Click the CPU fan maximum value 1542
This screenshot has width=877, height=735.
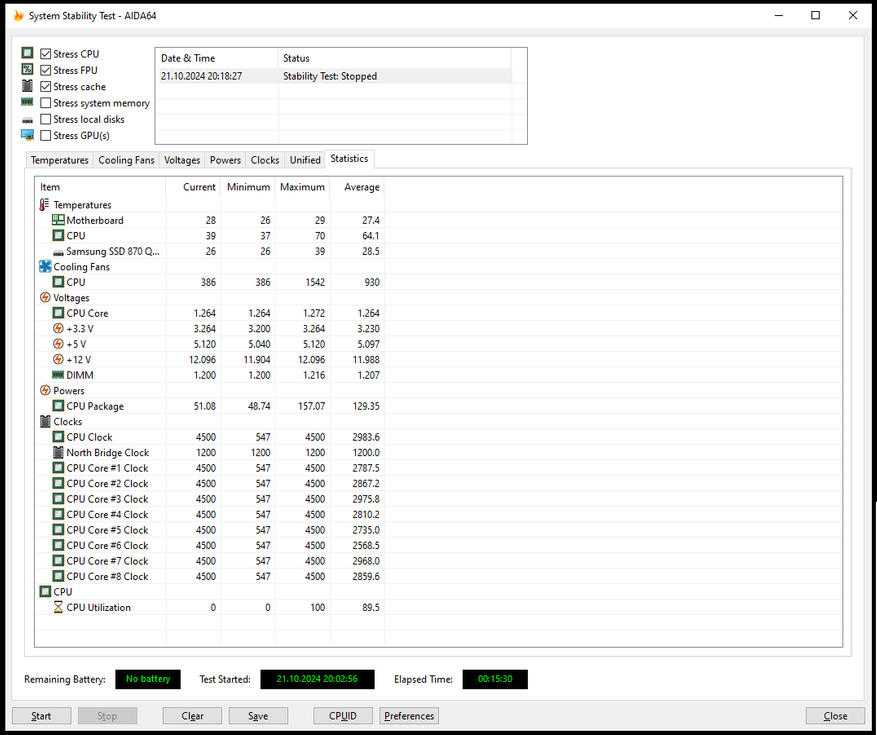coord(315,282)
